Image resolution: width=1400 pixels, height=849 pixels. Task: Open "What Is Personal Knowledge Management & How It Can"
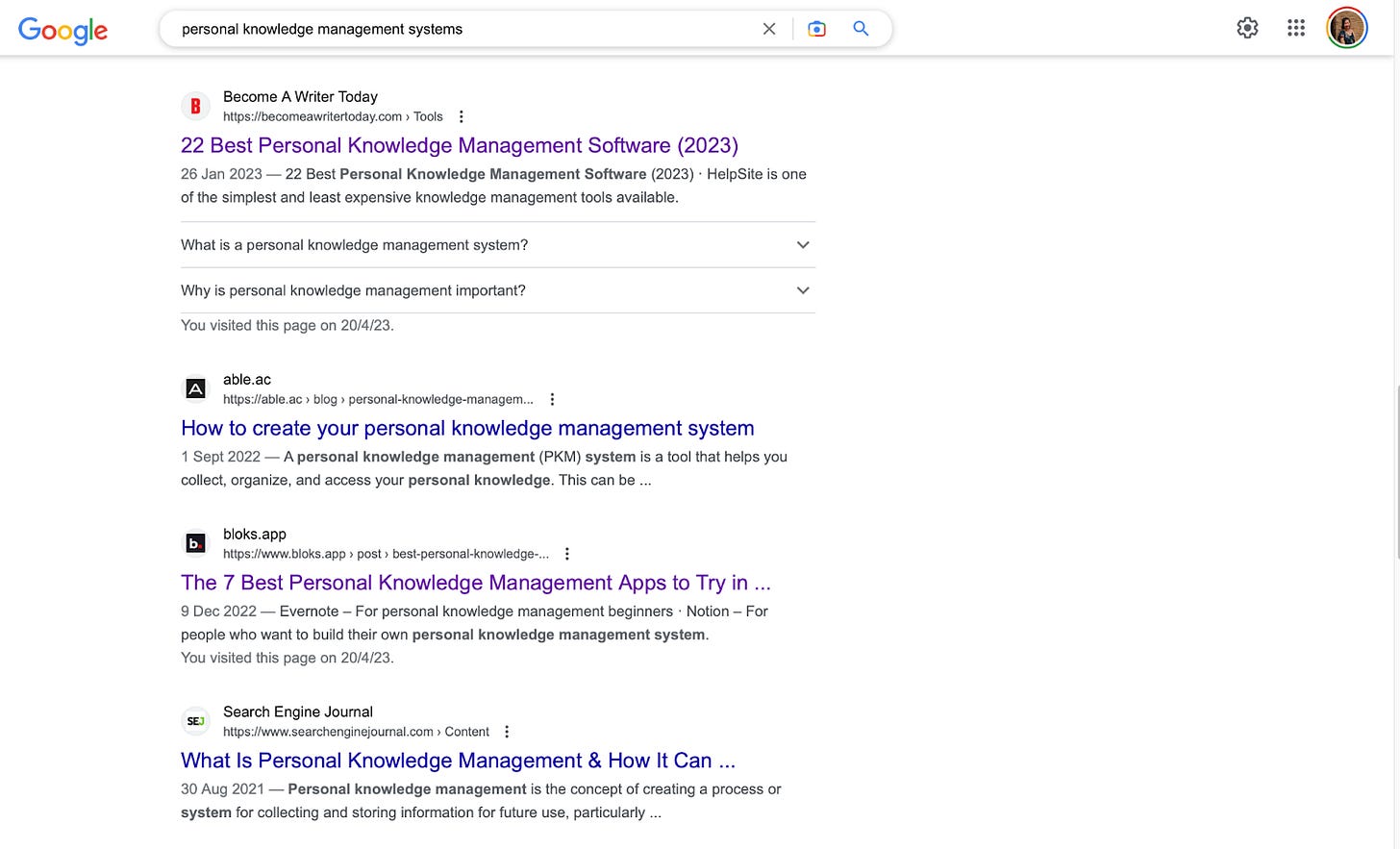coord(458,761)
